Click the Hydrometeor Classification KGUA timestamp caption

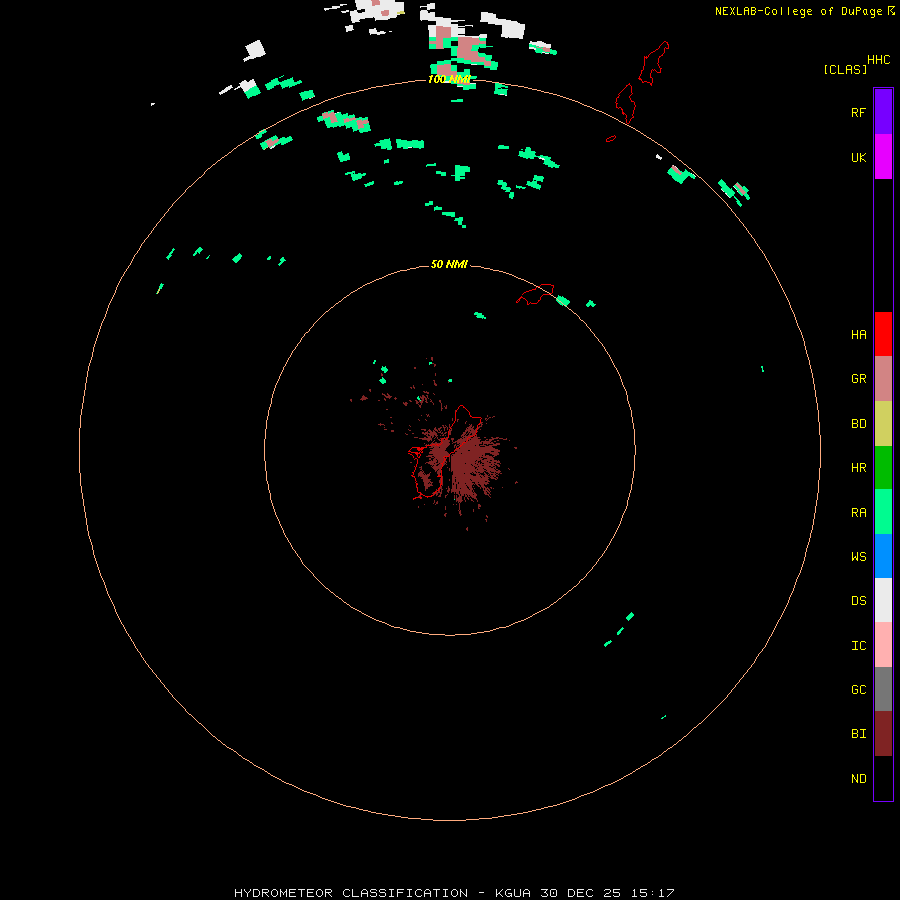(454, 893)
